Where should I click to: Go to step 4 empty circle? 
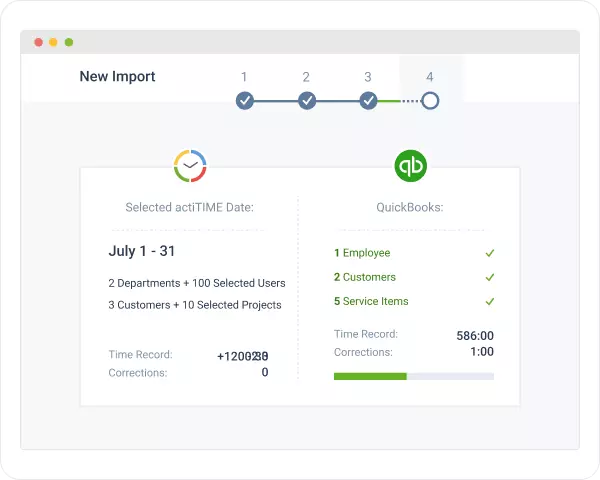430,101
